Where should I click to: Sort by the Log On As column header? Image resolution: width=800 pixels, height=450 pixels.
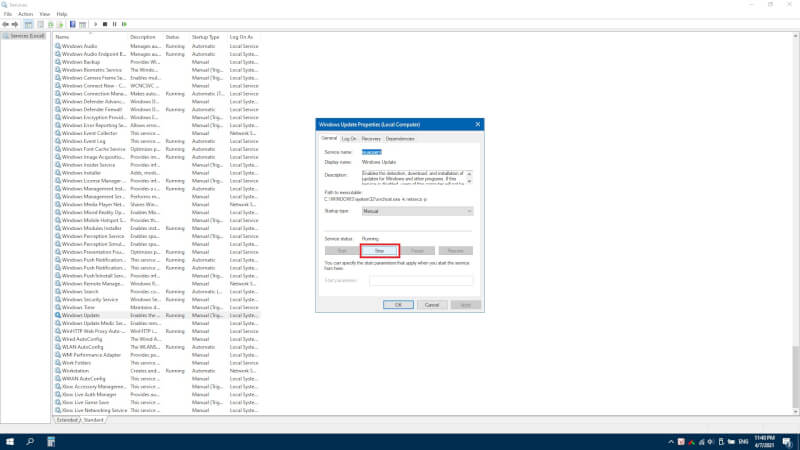pos(244,37)
